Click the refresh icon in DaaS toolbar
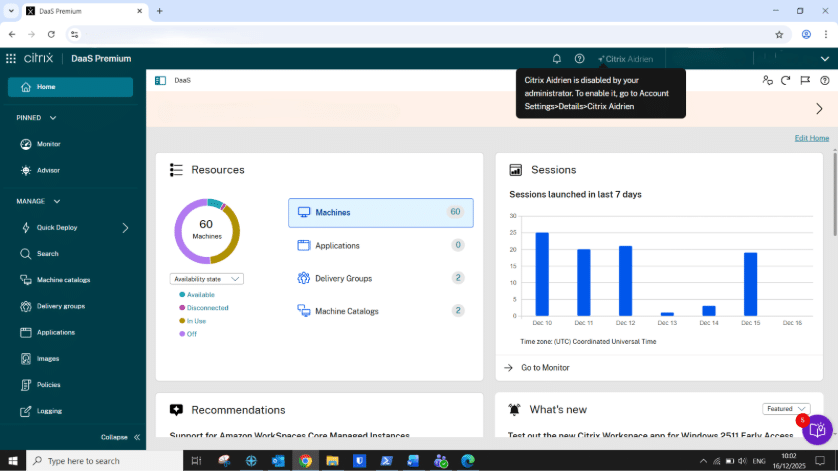This screenshot has height=471, width=838. tap(786, 80)
